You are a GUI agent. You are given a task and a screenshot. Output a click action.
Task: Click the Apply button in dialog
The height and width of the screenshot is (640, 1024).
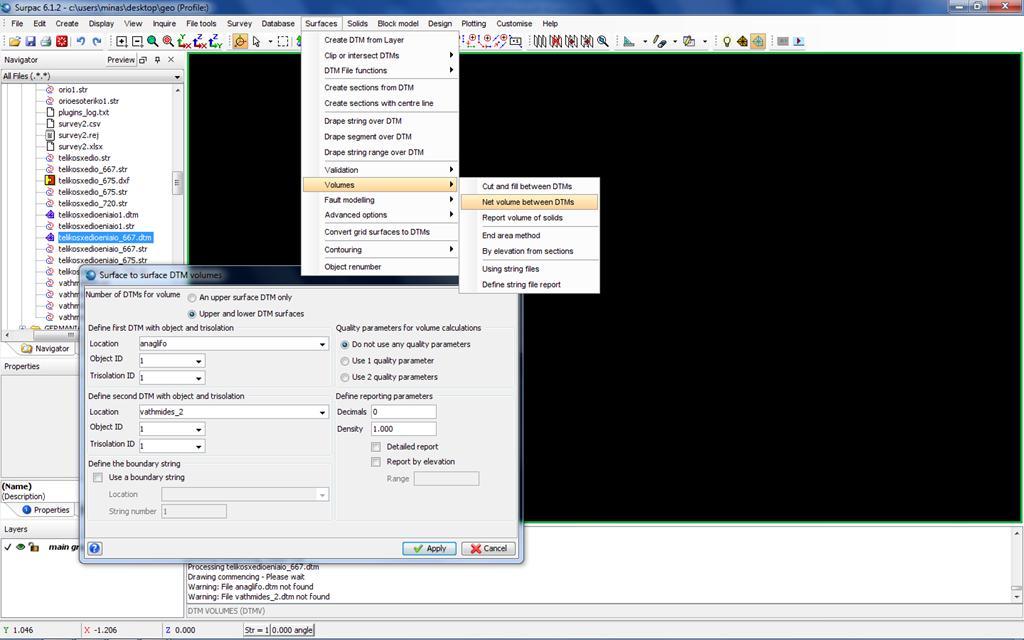[429, 548]
